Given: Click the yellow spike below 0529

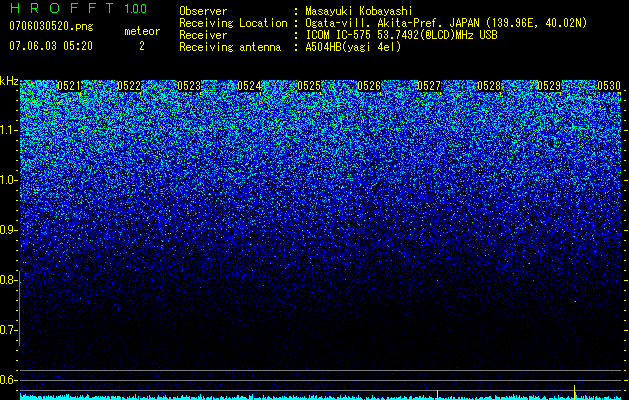Looking at the screenshot, I should tap(574, 392).
